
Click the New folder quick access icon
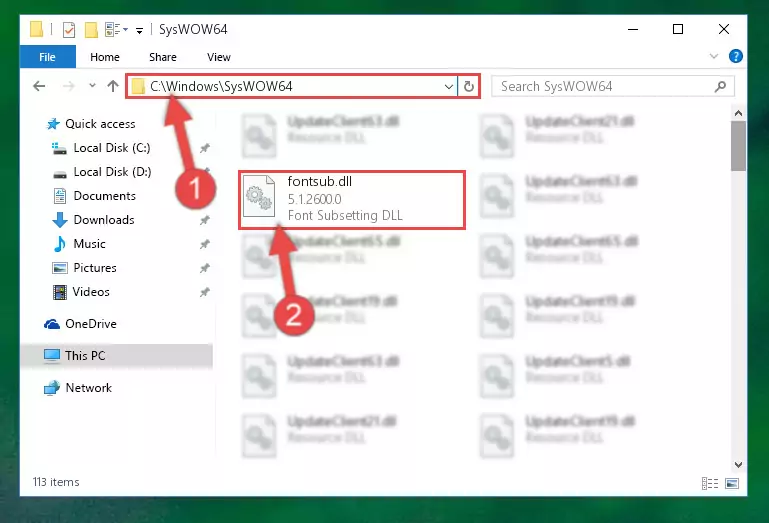coord(91,30)
